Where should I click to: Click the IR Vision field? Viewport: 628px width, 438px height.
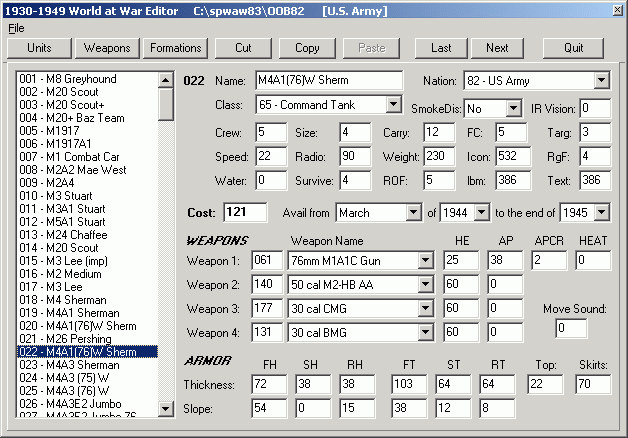595,108
